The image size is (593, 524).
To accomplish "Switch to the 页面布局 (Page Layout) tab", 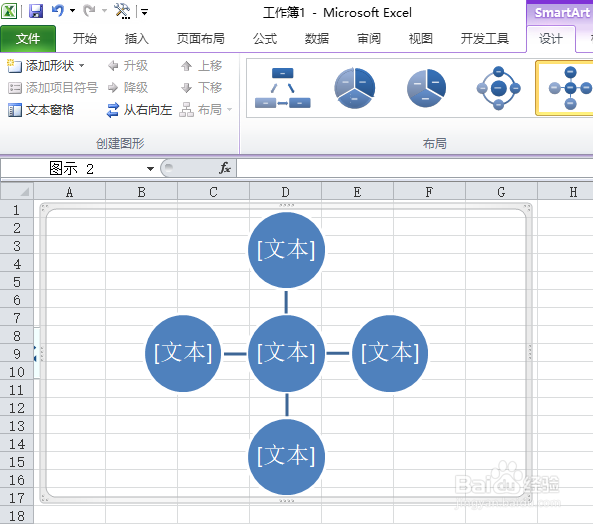I will 201,39.
